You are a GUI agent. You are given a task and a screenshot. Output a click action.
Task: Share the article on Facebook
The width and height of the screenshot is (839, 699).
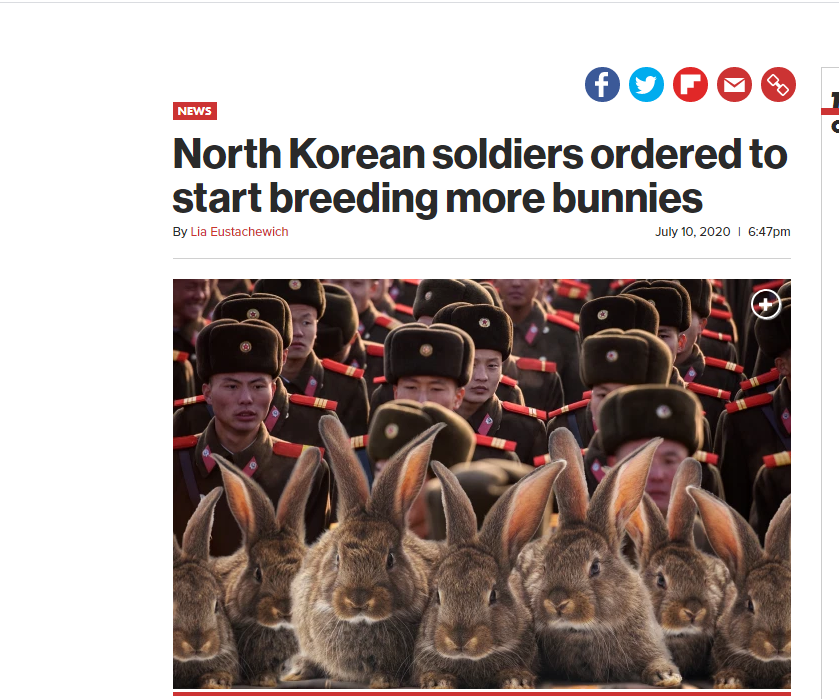(x=602, y=84)
